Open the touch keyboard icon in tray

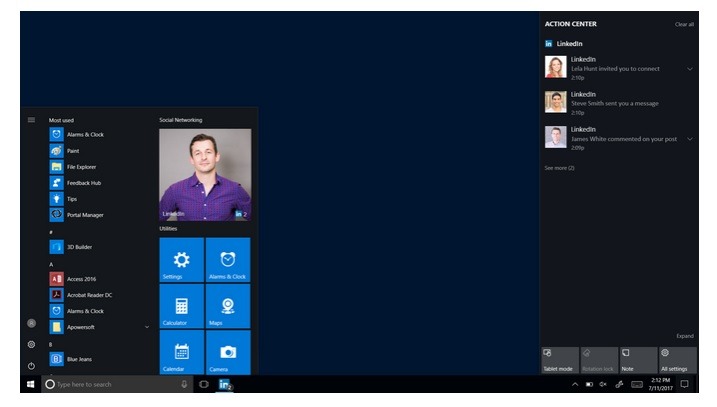tap(637, 385)
